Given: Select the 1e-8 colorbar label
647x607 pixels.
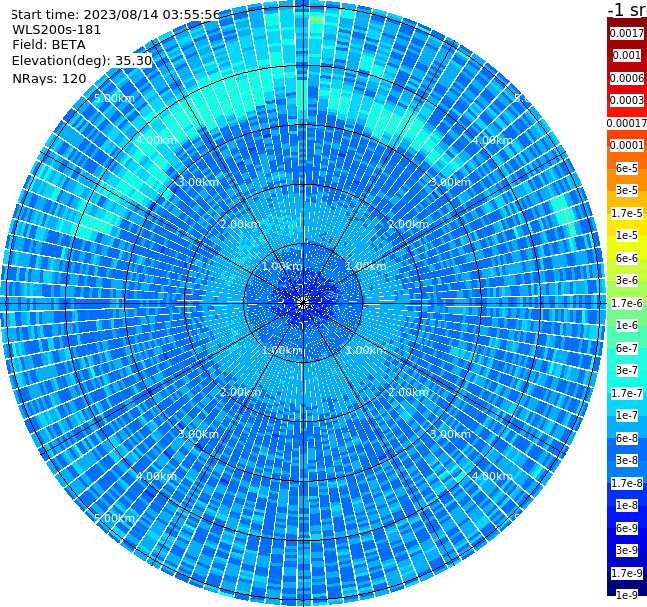Looking at the screenshot, I should pyautogui.click(x=627, y=505).
